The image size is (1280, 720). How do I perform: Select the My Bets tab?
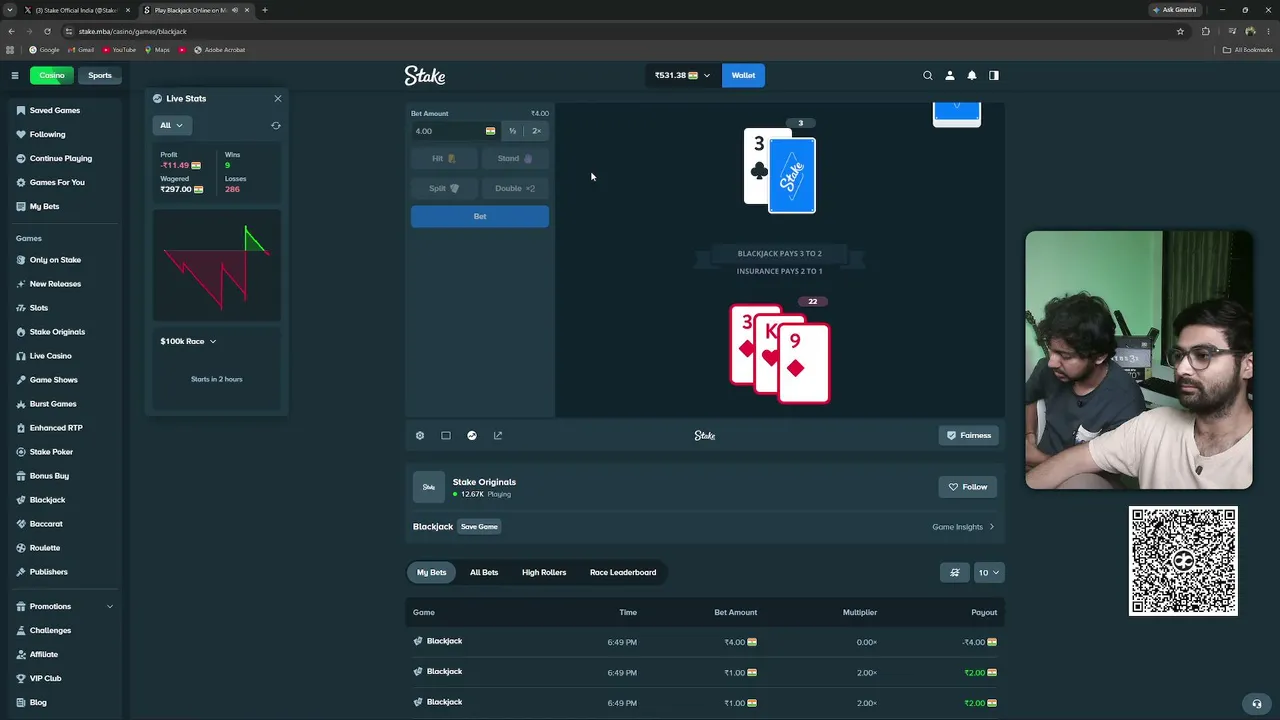point(431,572)
